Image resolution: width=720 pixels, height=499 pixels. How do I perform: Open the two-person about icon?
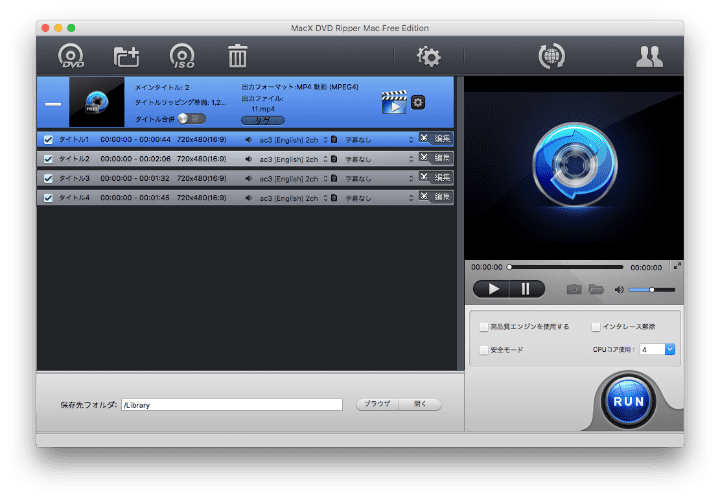pos(649,56)
